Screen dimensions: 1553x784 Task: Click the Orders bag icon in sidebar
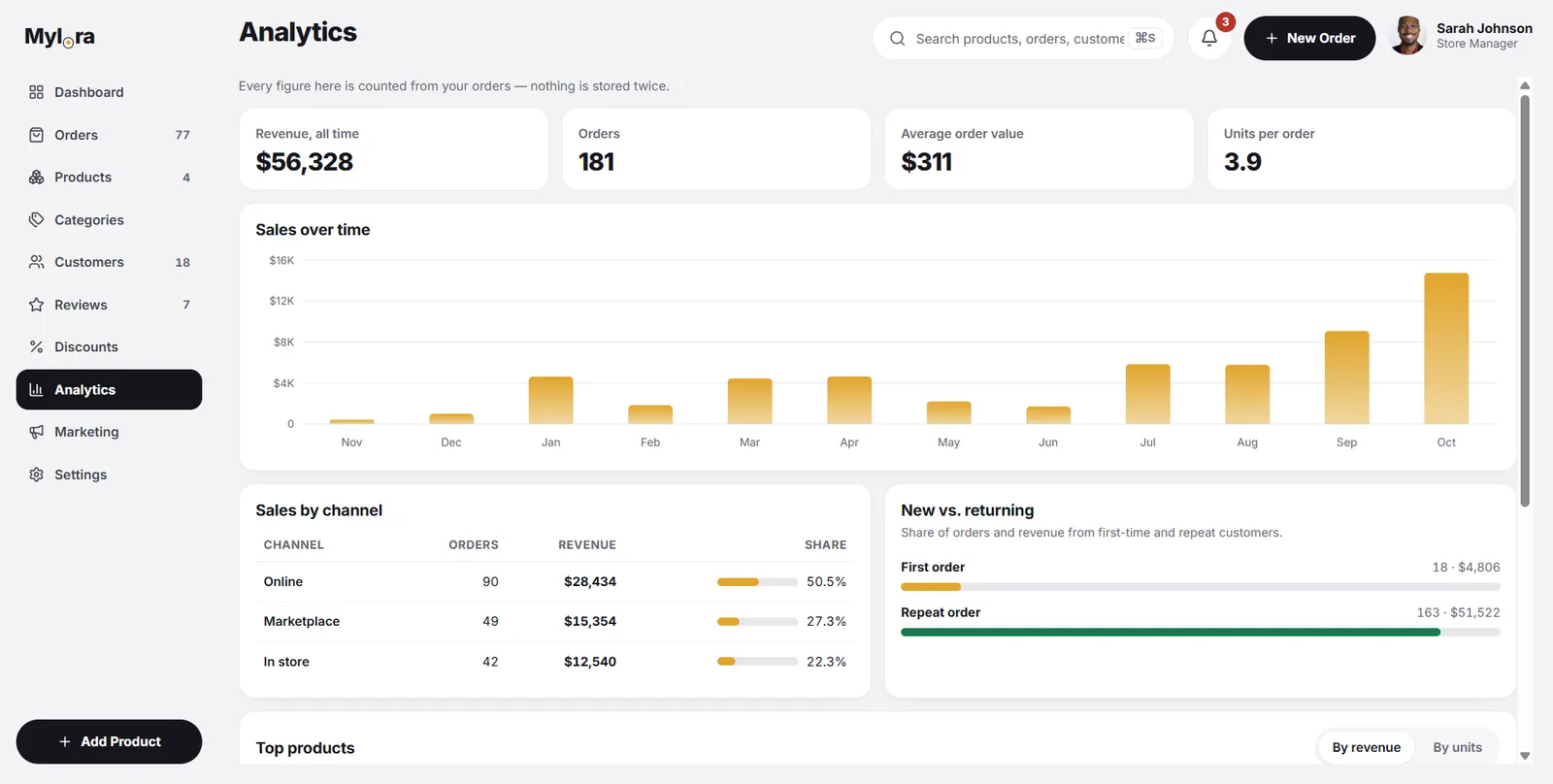tap(36, 135)
